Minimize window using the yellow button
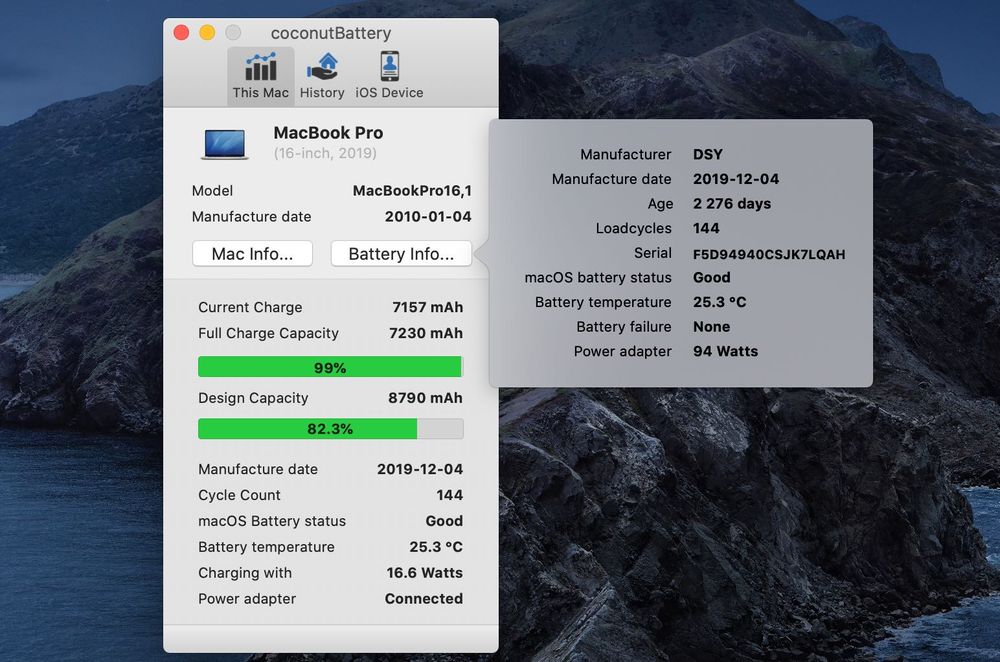Viewport: 1000px width, 662px height. [207, 33]
